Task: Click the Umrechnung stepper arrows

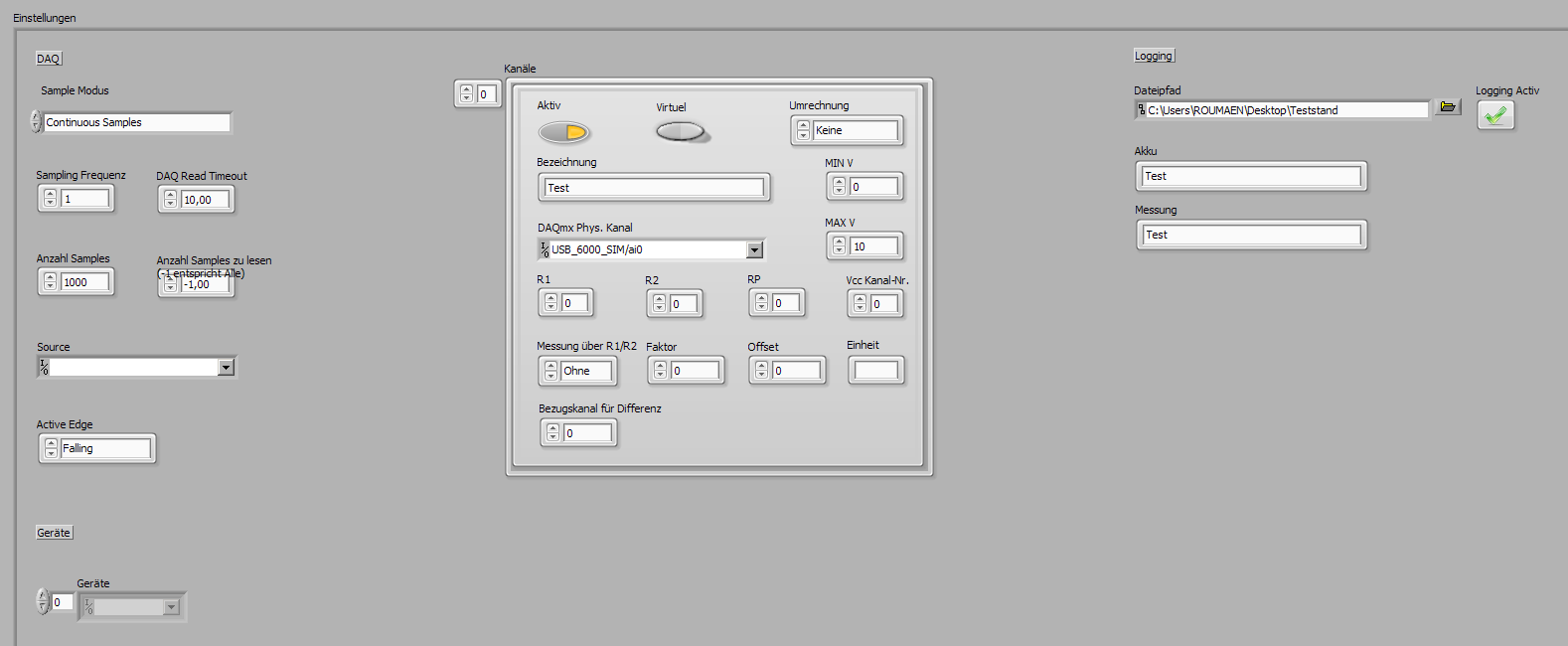Action: pyautogui.click(x=804, y=130)
